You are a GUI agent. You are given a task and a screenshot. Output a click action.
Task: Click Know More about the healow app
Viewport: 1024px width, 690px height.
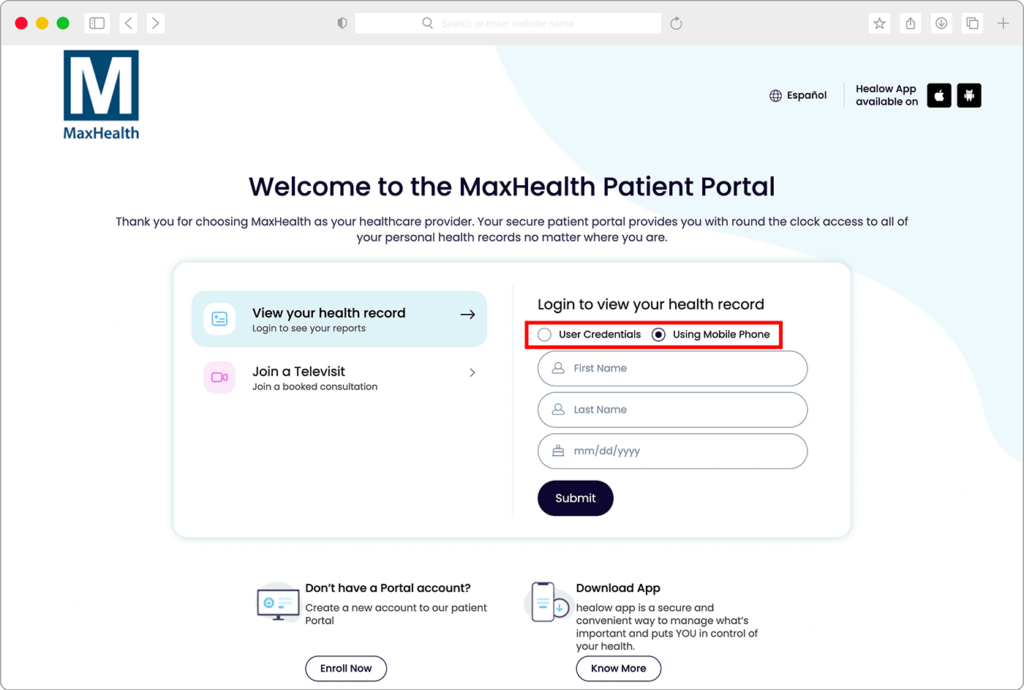(618, 668)
